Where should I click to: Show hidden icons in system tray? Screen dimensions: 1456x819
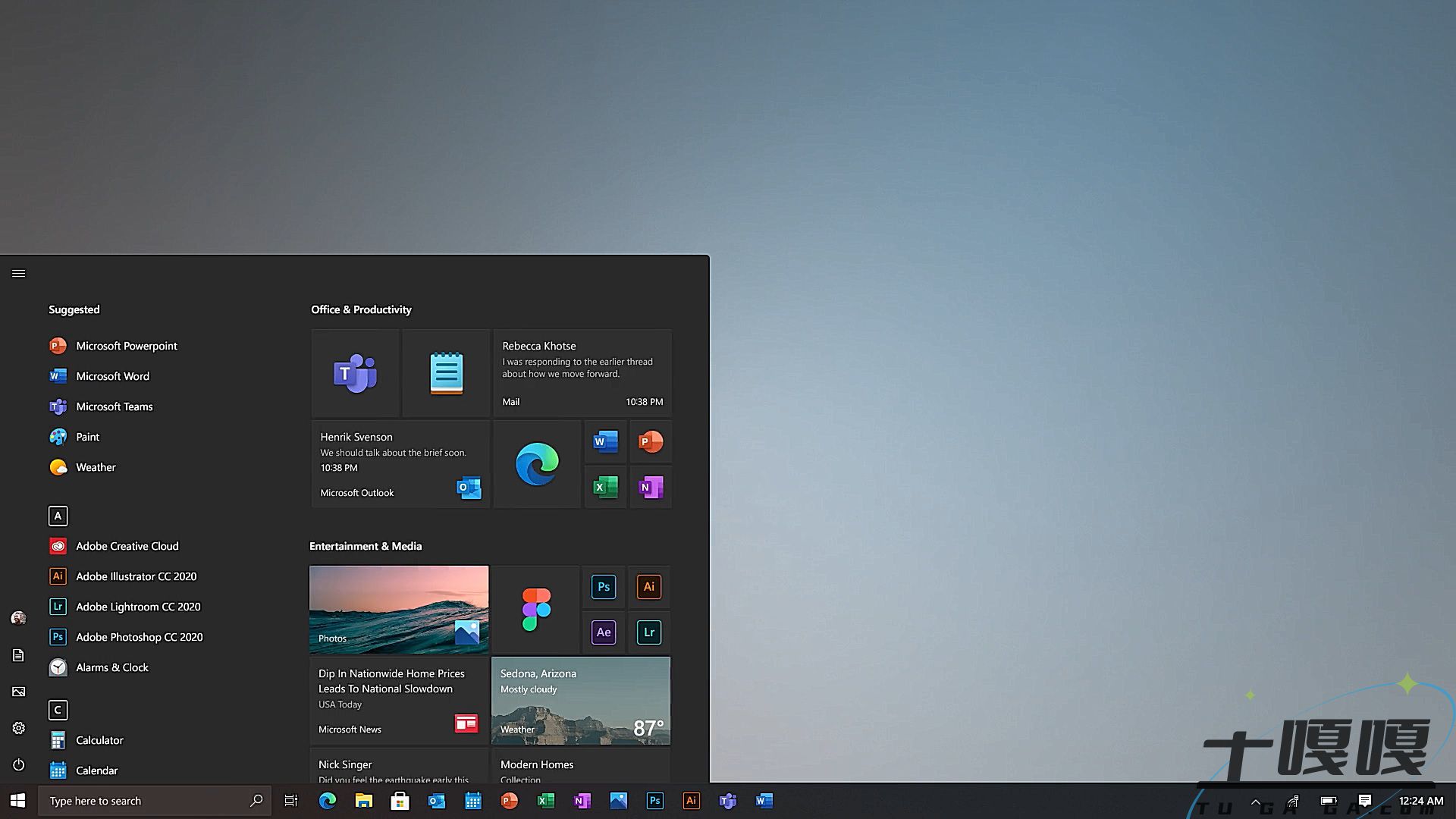(x=1256, y=802)
